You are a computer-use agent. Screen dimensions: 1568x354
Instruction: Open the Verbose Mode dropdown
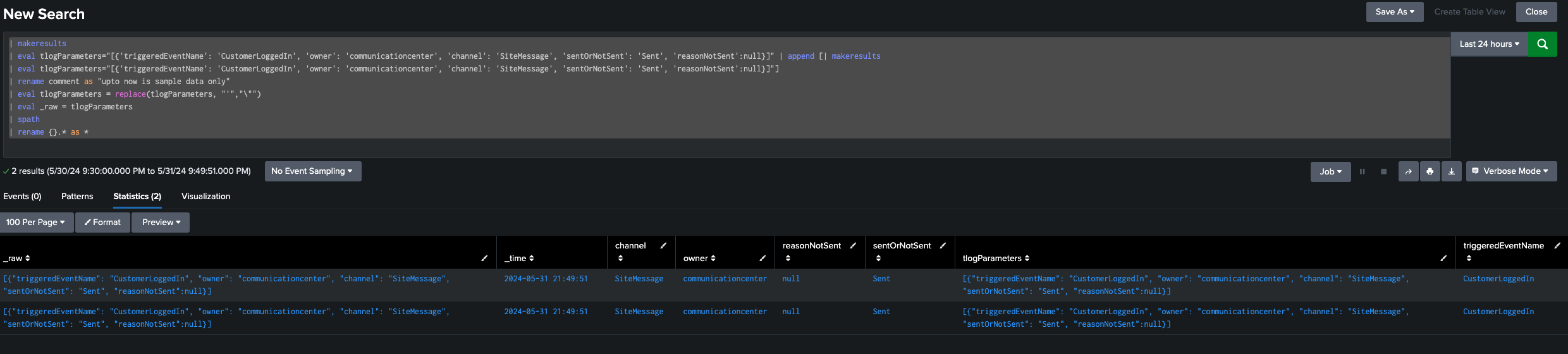click(x=1511, y=171)
